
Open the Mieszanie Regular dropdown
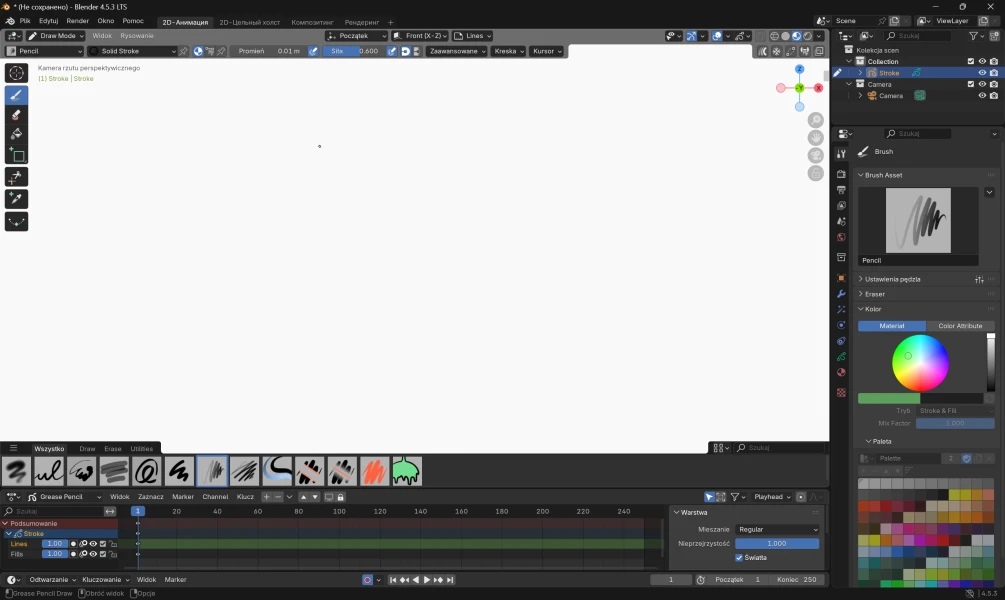(777, 529)
